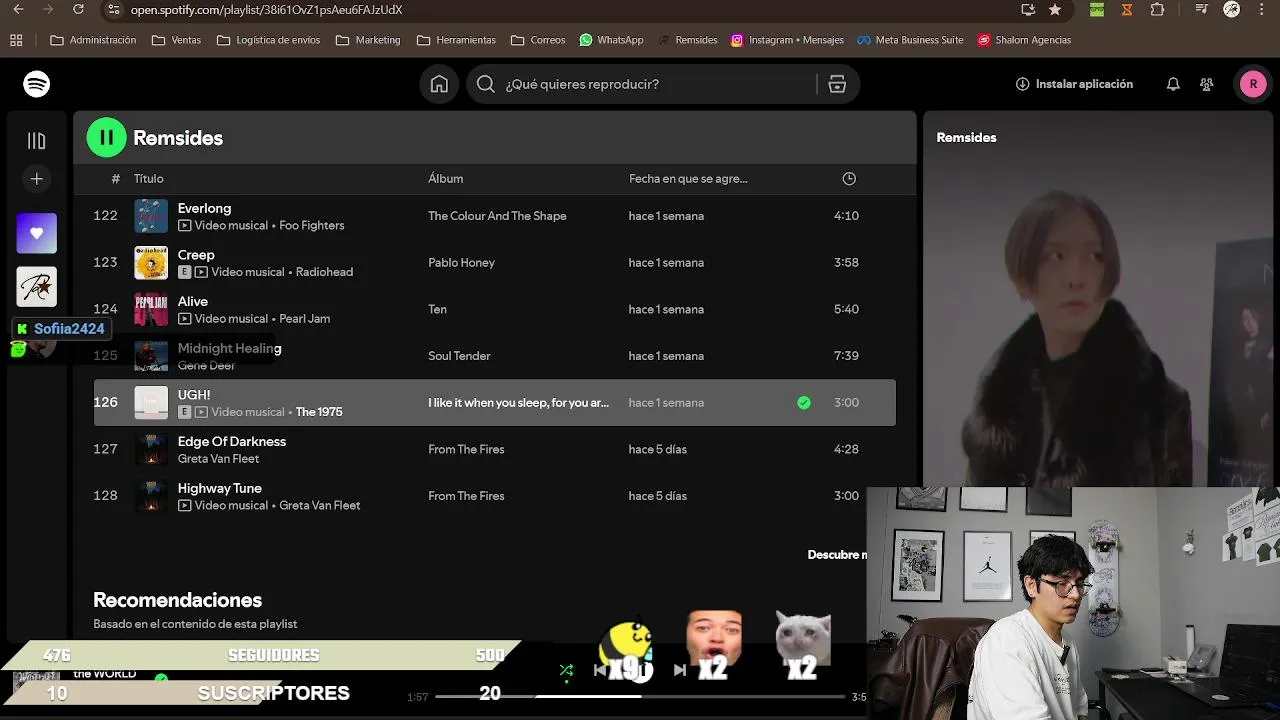Open the Pablo Honey album link

[461, 263]
